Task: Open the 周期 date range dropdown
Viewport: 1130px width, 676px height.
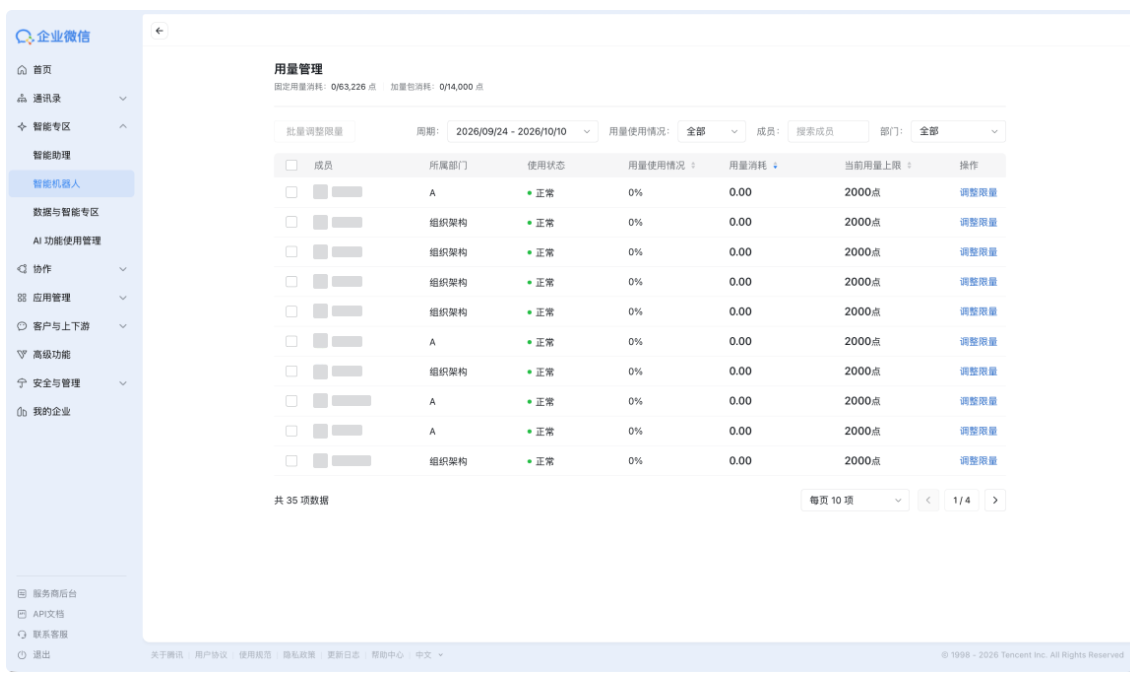Action: click(522, 131)
